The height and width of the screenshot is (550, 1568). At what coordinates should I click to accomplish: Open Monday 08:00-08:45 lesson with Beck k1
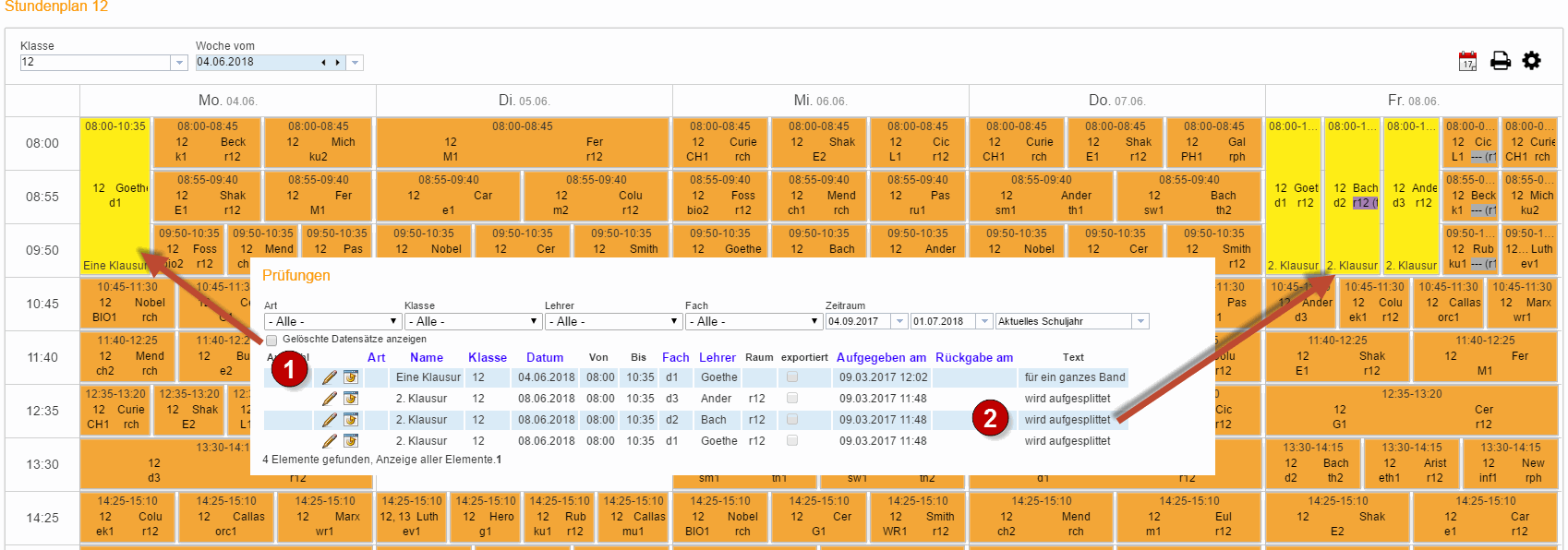[x=207, y=141]
